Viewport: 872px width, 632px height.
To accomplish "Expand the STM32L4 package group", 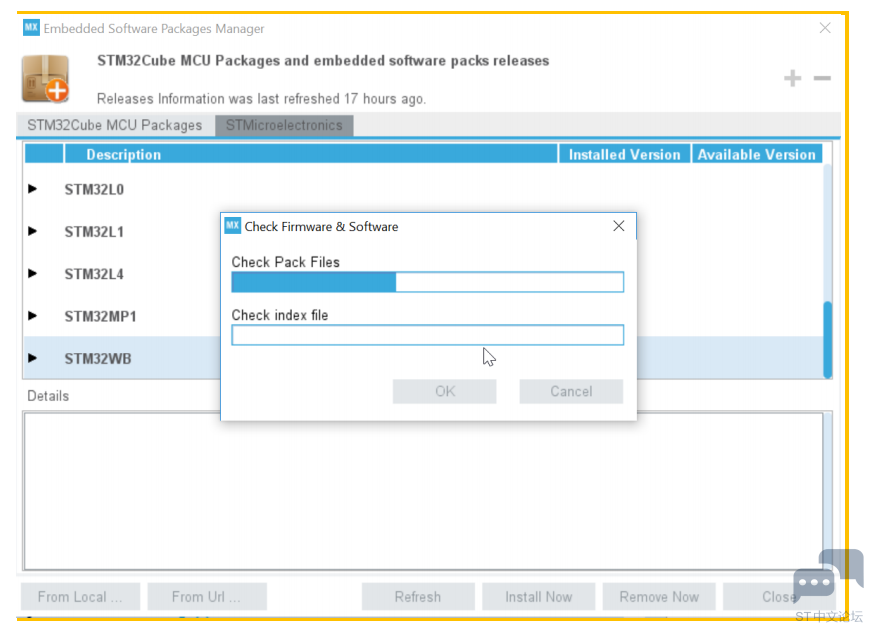I will coord(33,273).
